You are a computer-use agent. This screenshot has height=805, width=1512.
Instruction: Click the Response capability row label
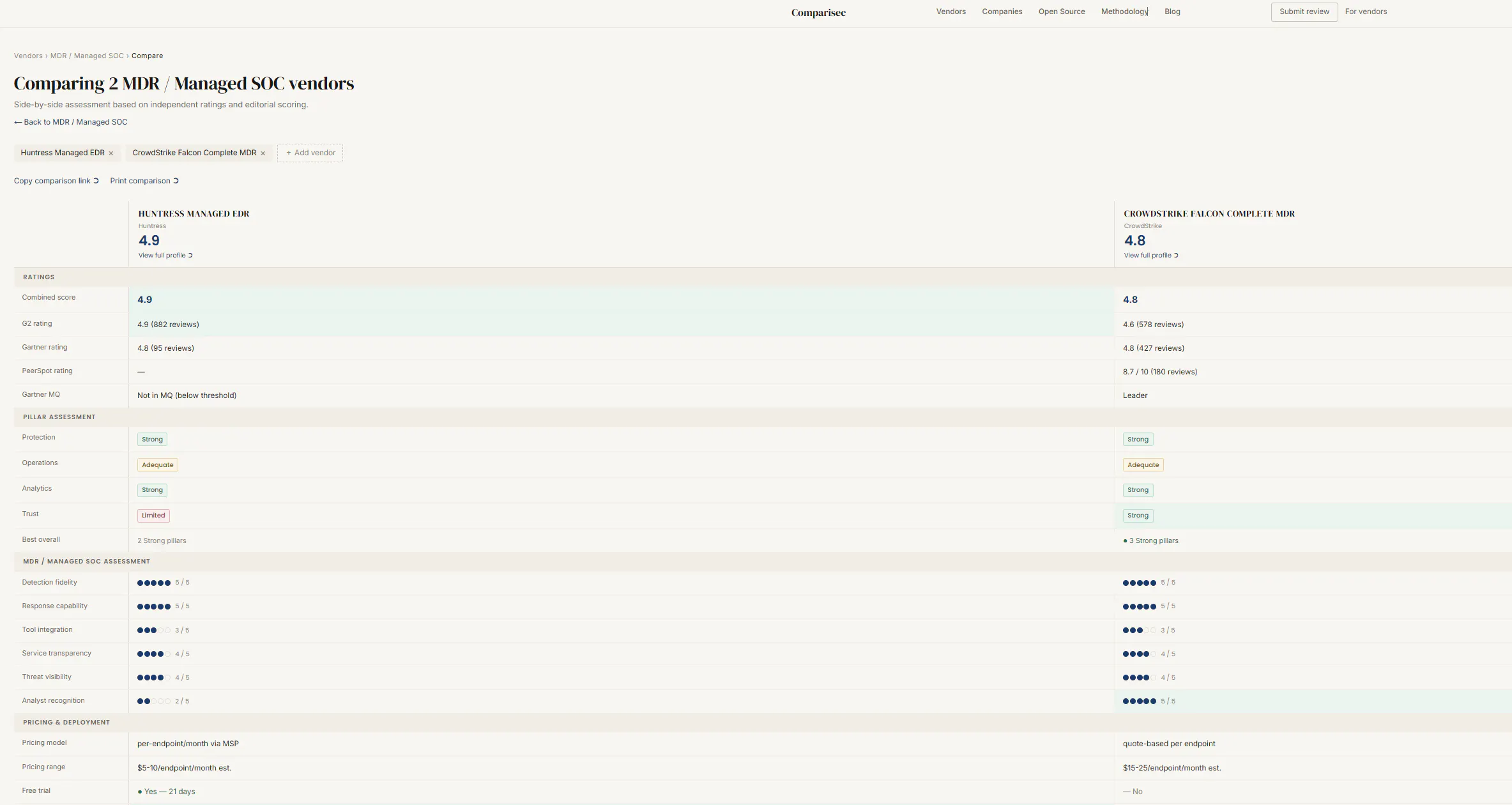[x=54, y=606]
